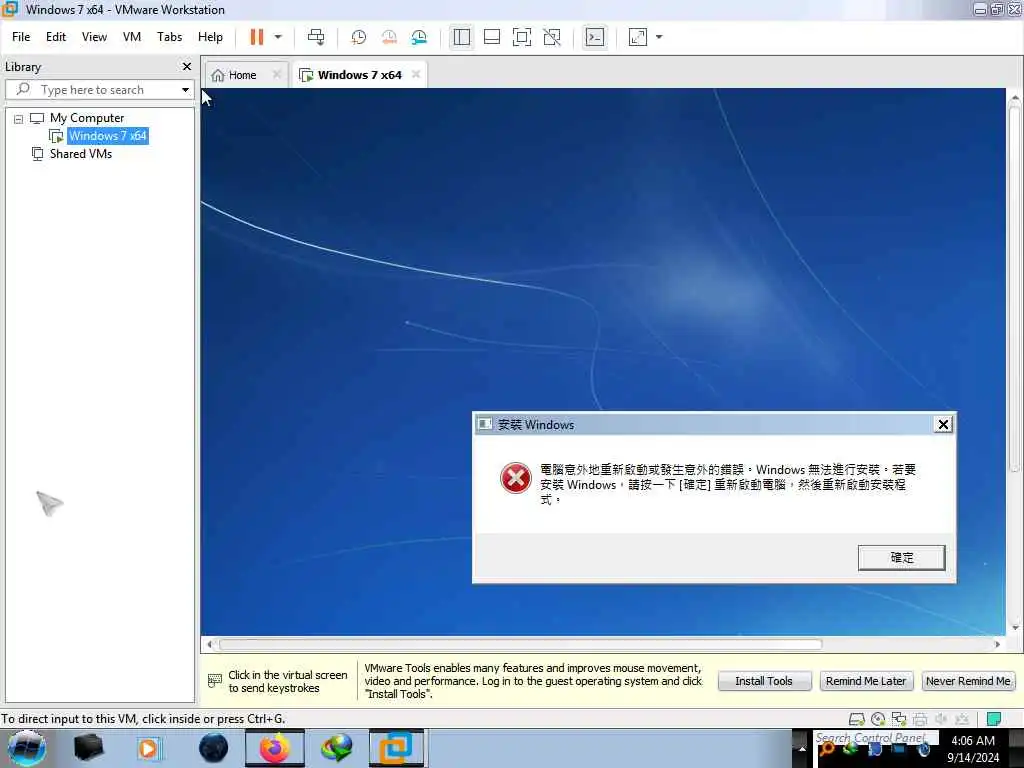Open the Firefox taskbar icon
The width and height of the screenshot is (1024, 768).
coord(275,748)
